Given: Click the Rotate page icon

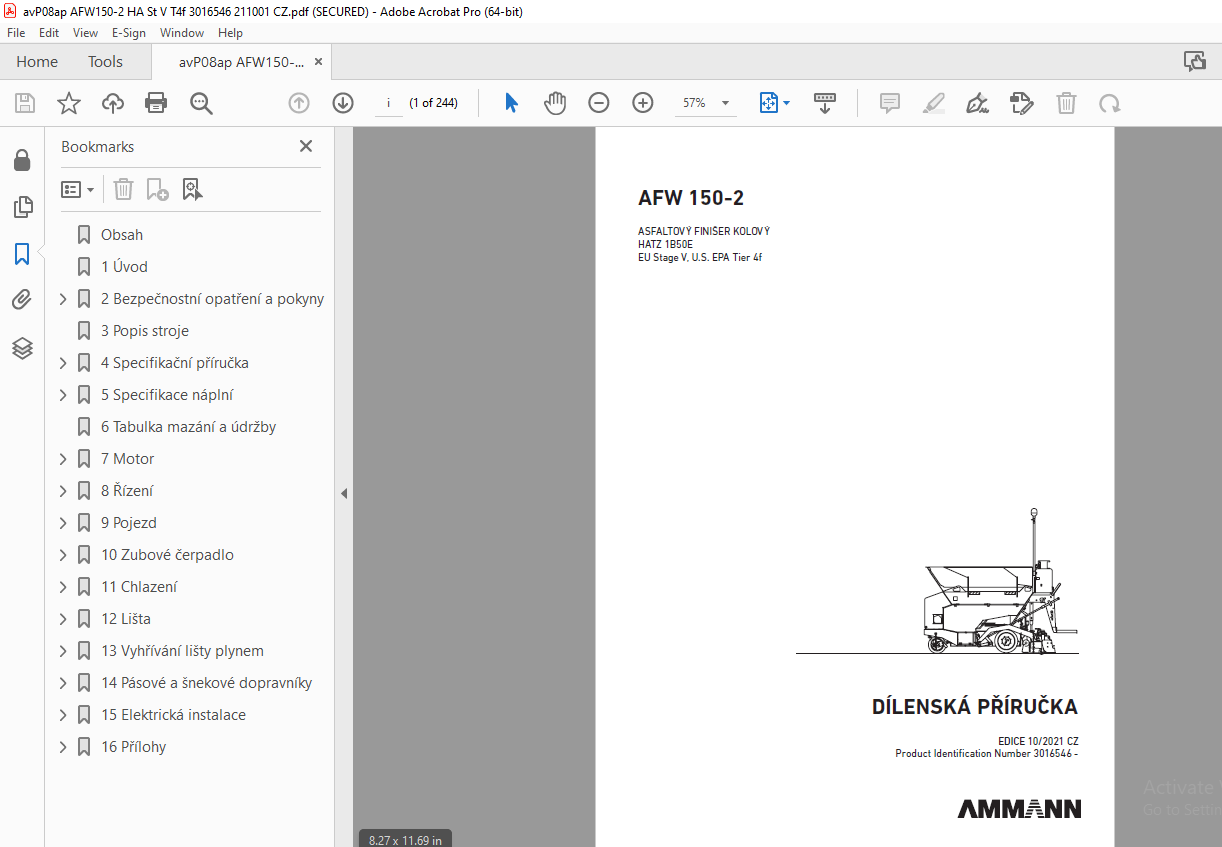Looking at the screenshot, I should 1109,103.
